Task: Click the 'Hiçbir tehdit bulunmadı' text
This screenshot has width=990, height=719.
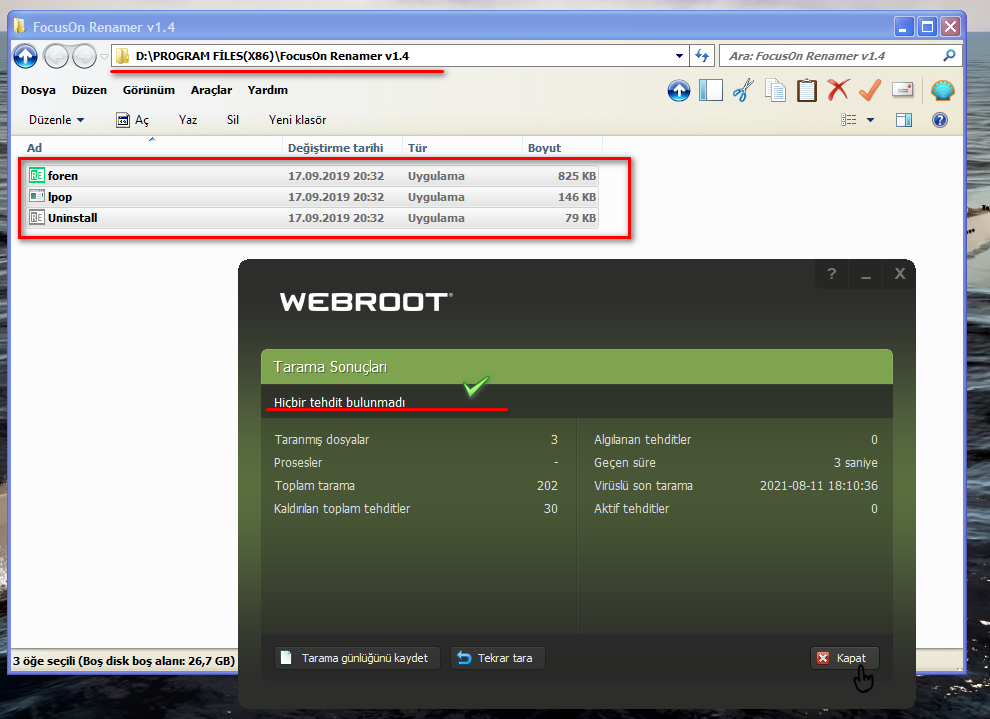Action: pos(339,403)
